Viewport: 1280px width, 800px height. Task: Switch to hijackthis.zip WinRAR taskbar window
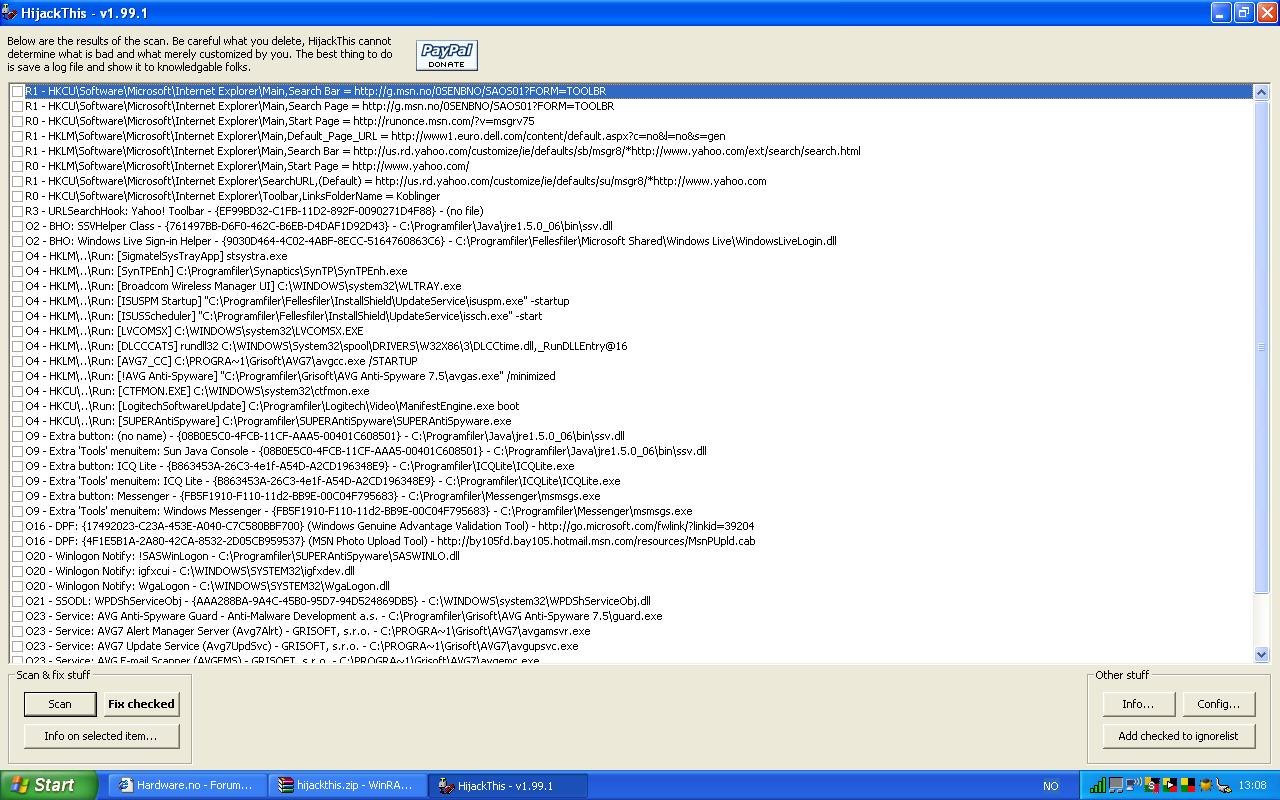[347, 785]
